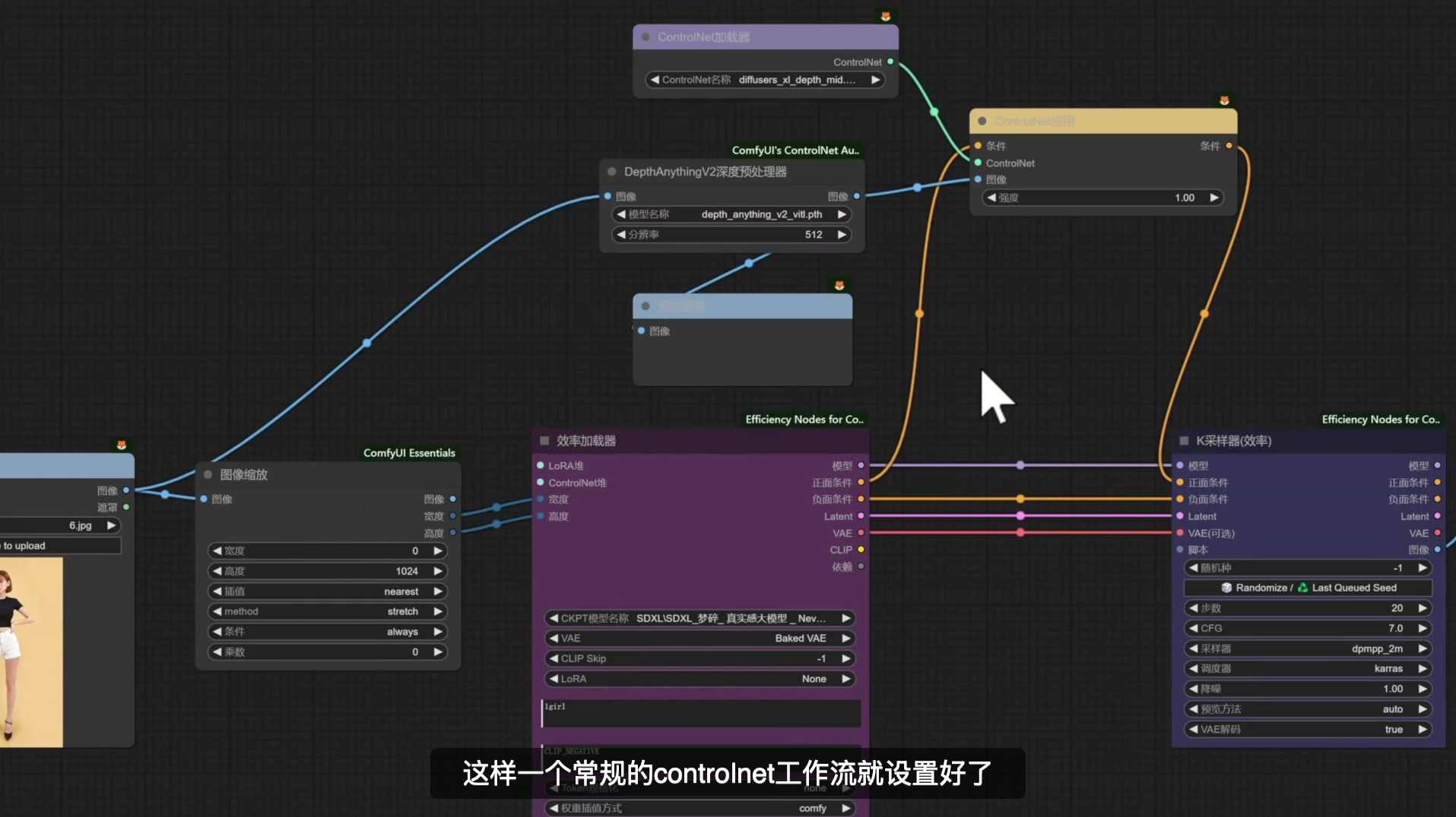
Task: Click the dice icon in the Randomize button
Action: point(1226,587)
